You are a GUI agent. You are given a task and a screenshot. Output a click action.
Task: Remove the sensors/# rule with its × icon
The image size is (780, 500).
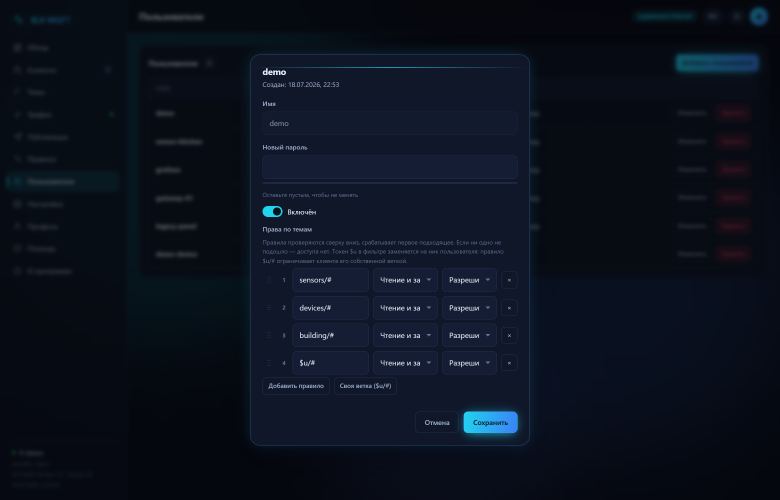coord(509,280)
